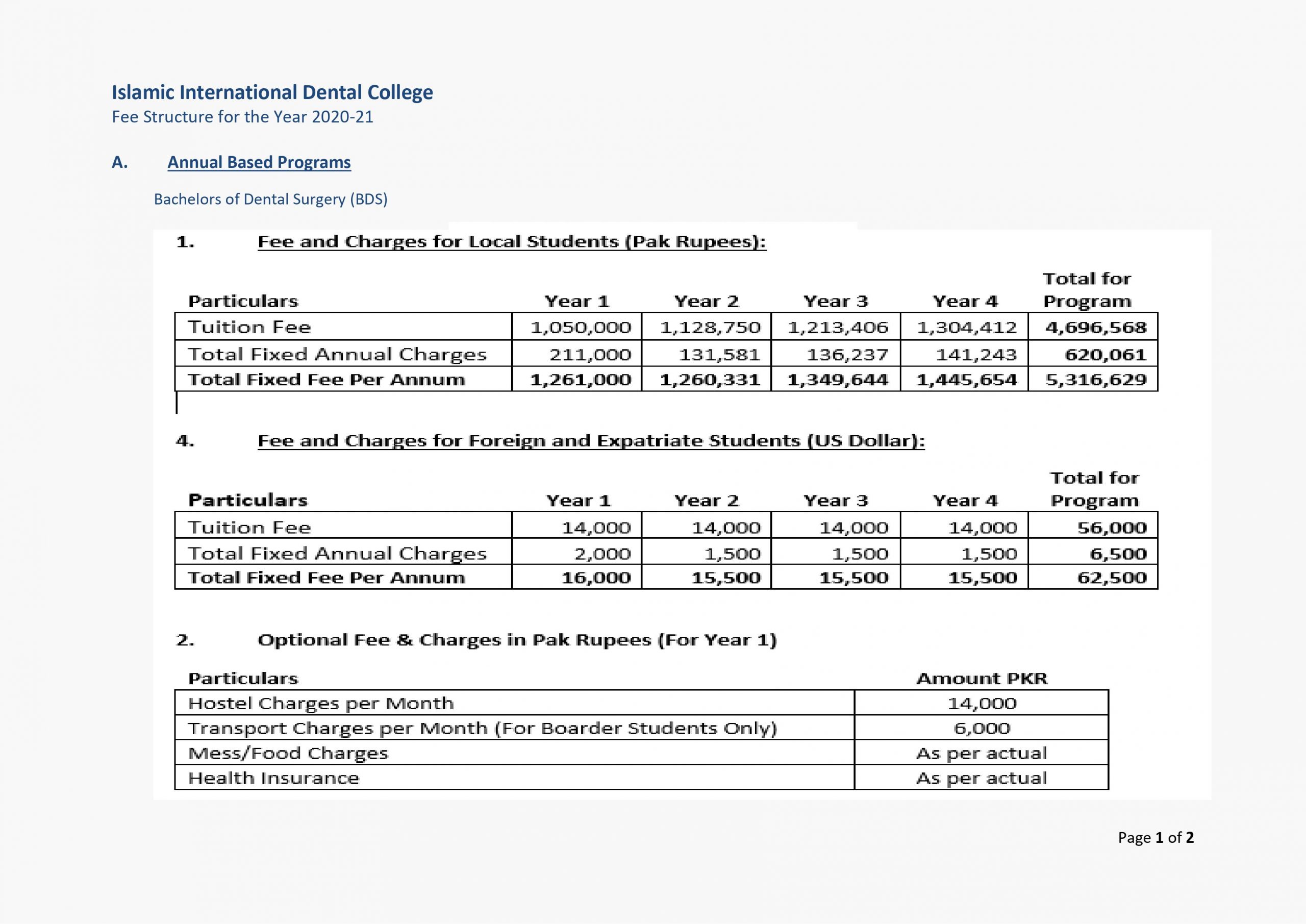The image size is (1306, 924).
Task: Click the Islamic International Dental College title
Action: (272, 92)
